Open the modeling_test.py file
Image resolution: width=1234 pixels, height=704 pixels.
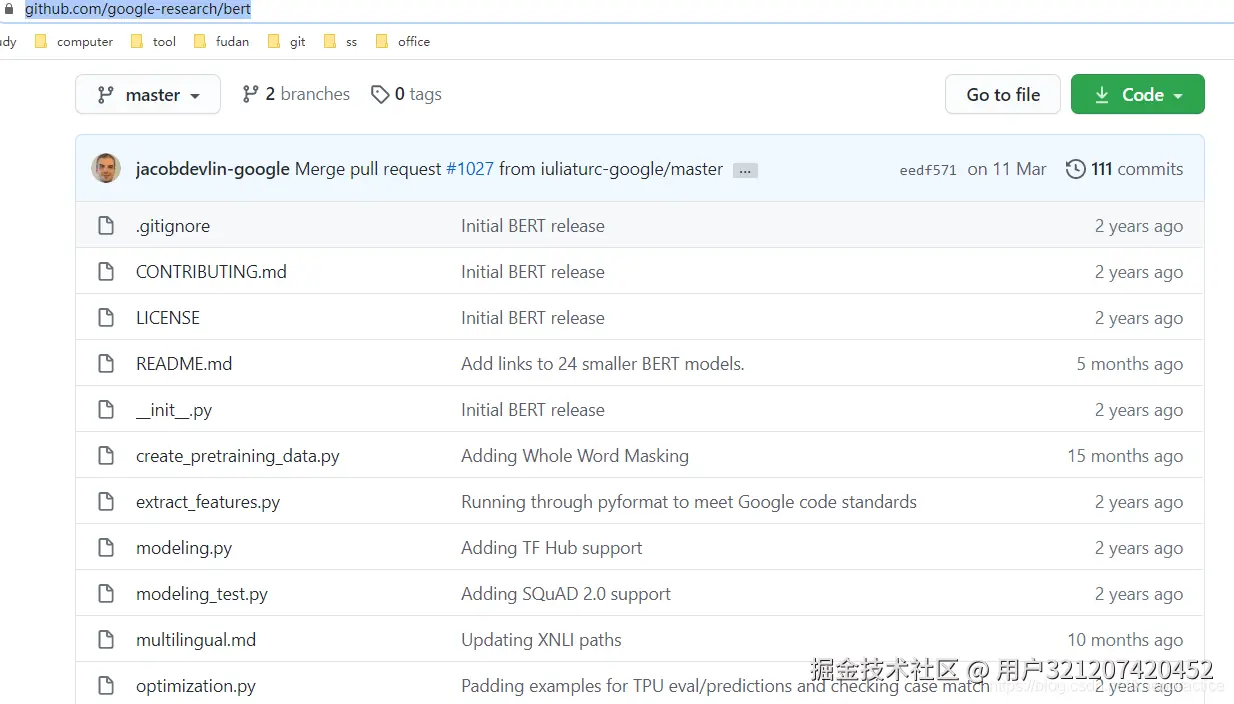click(x=202, y=594)
